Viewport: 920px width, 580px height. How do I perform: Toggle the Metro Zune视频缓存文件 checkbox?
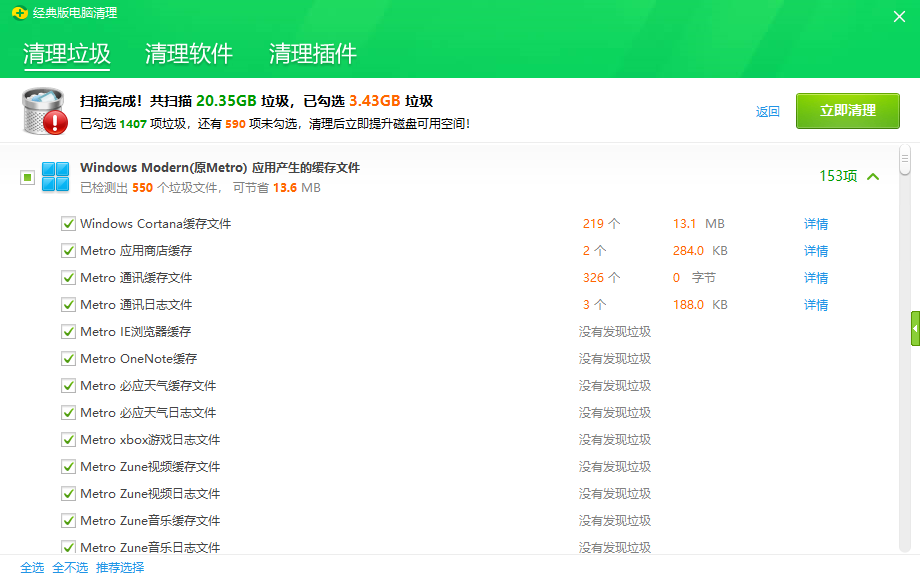pyautogui.click(x=68, y=466)
